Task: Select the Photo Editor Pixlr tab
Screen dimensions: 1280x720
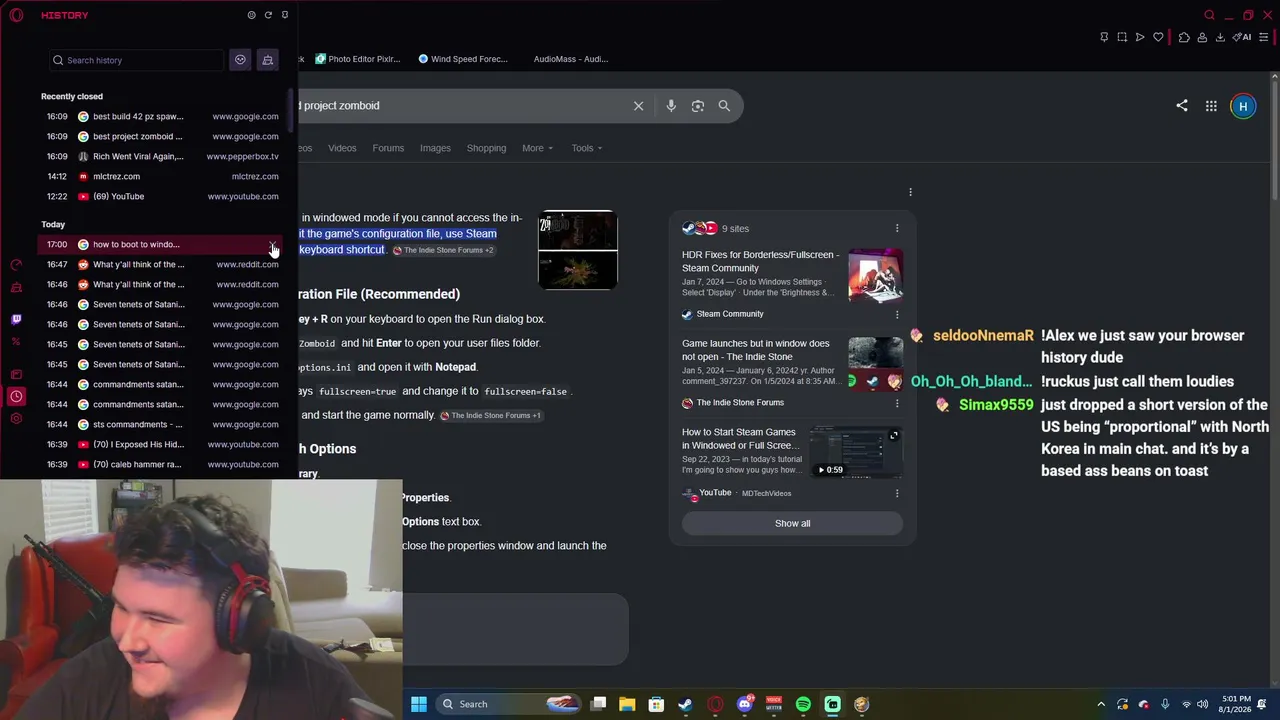Action: point(358,59)
